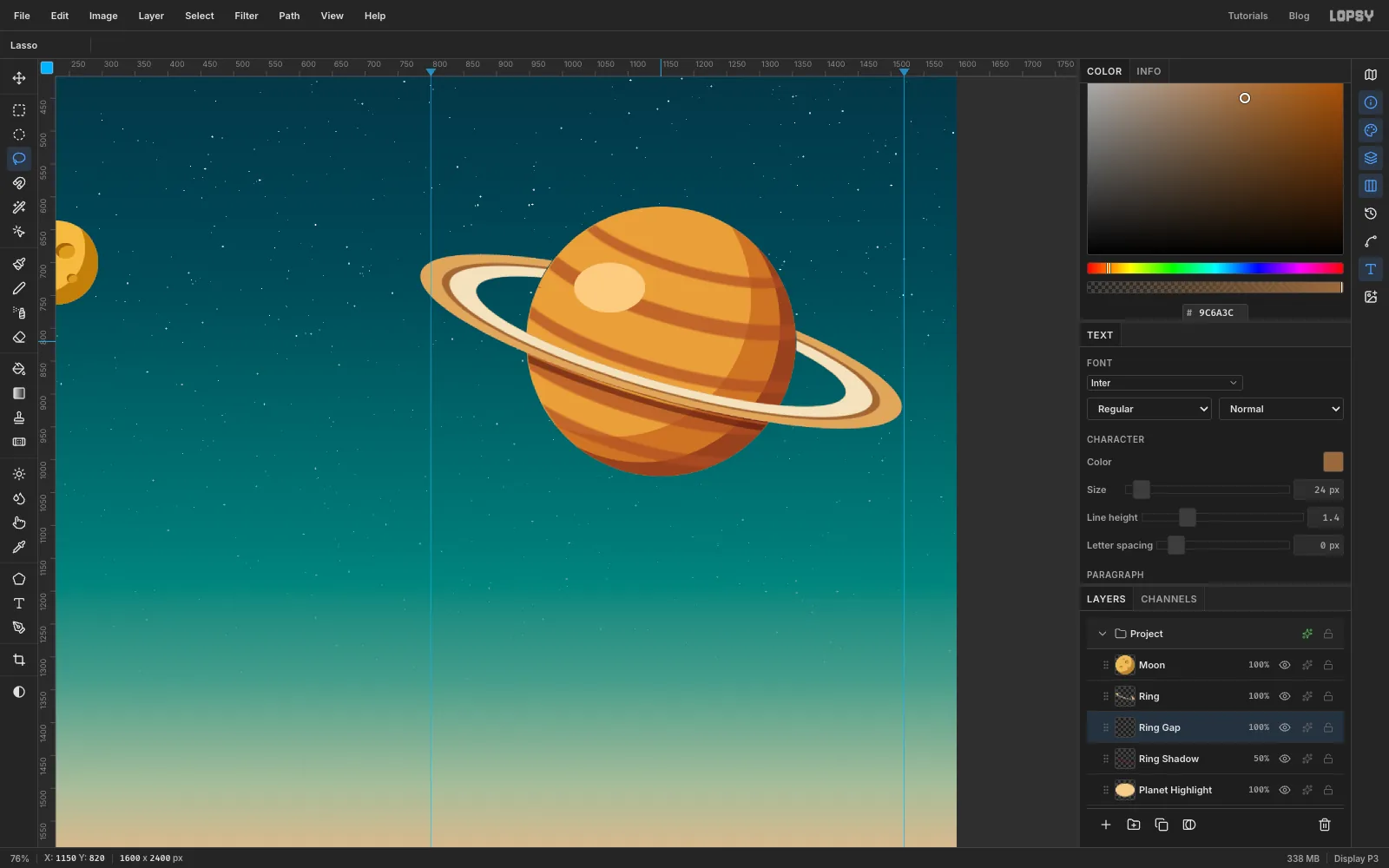This screenshot has height=868, width=1389.
Task: Select the Gradient tool
Action: [x=19, y=393]
